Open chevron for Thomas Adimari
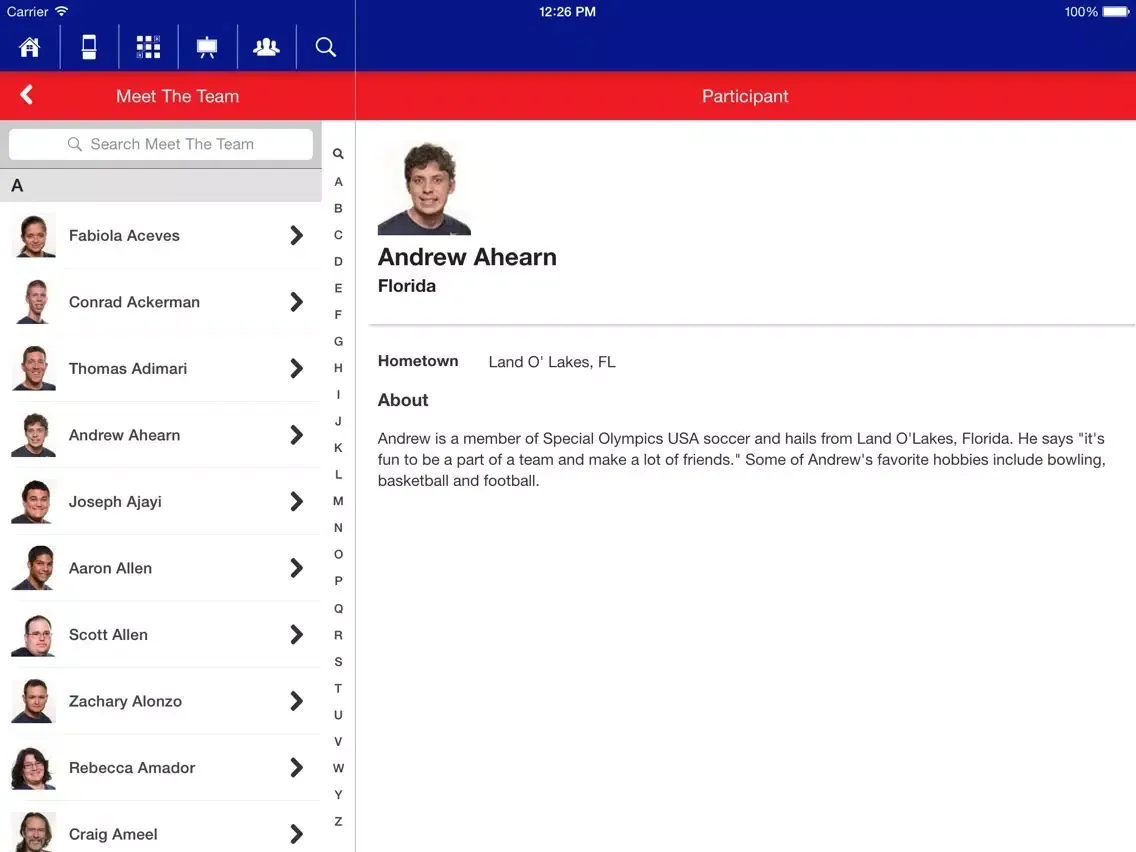This screenshot has height=852, width=1136. (296, 368)
